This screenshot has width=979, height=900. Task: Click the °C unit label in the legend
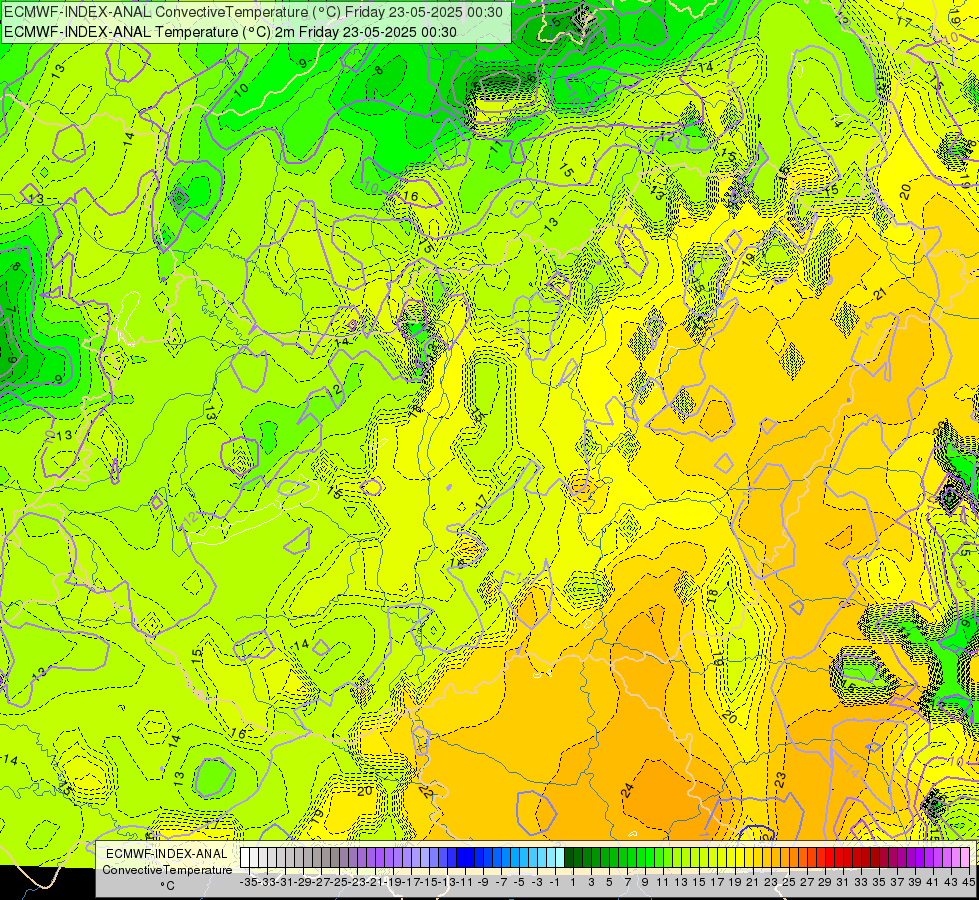tap(167, 886)
